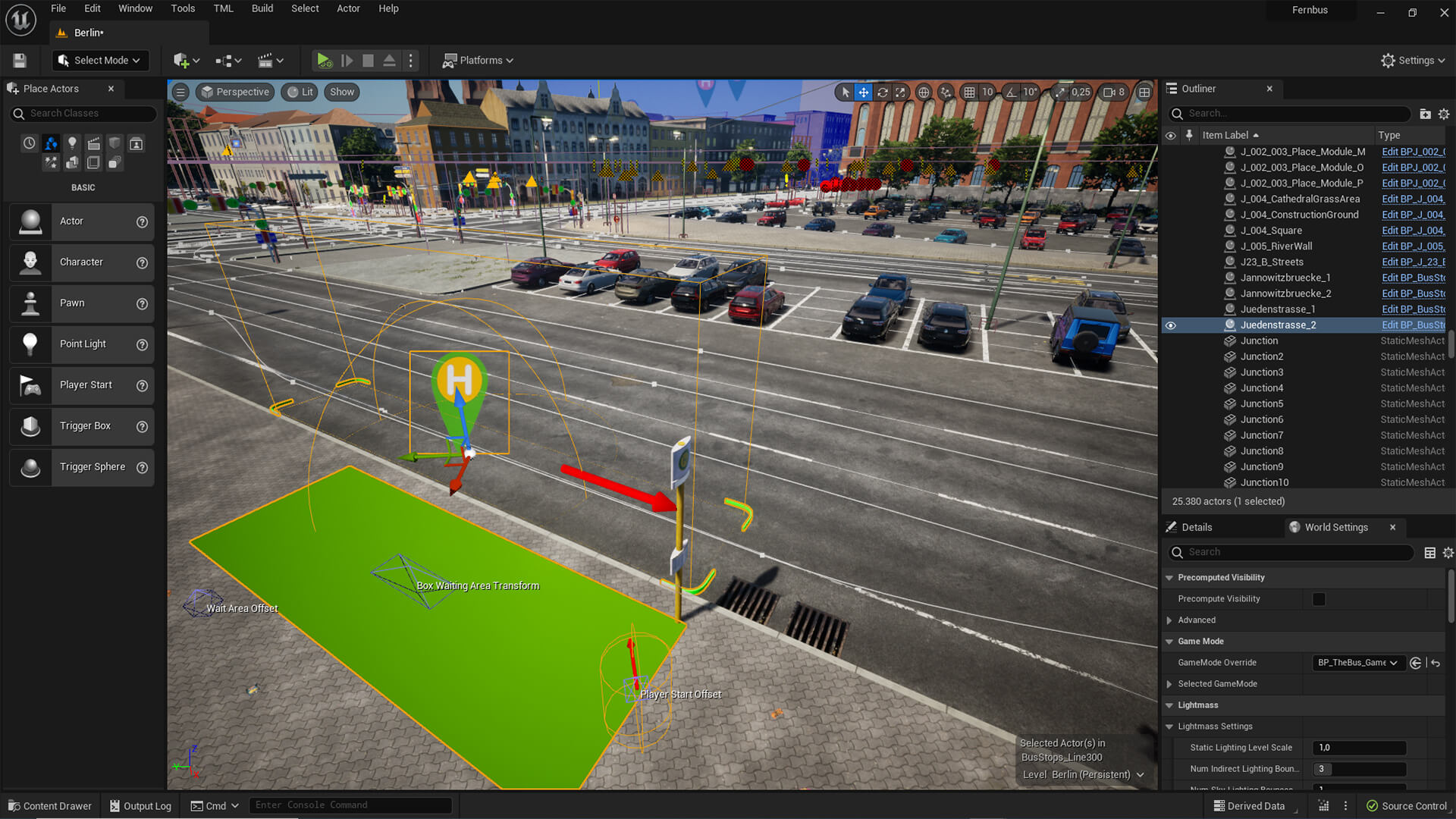Image resolution: width=1456 pixels, height=819 pixels.
Task: Select the scale transform tool
Action: tap(900, 93)
